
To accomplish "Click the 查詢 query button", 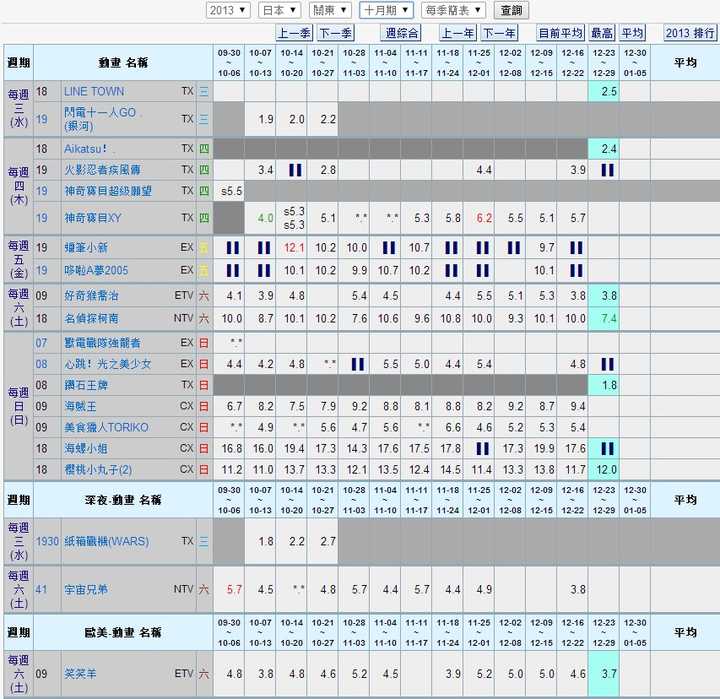I will pyautogui.click(x=511, y=10).
